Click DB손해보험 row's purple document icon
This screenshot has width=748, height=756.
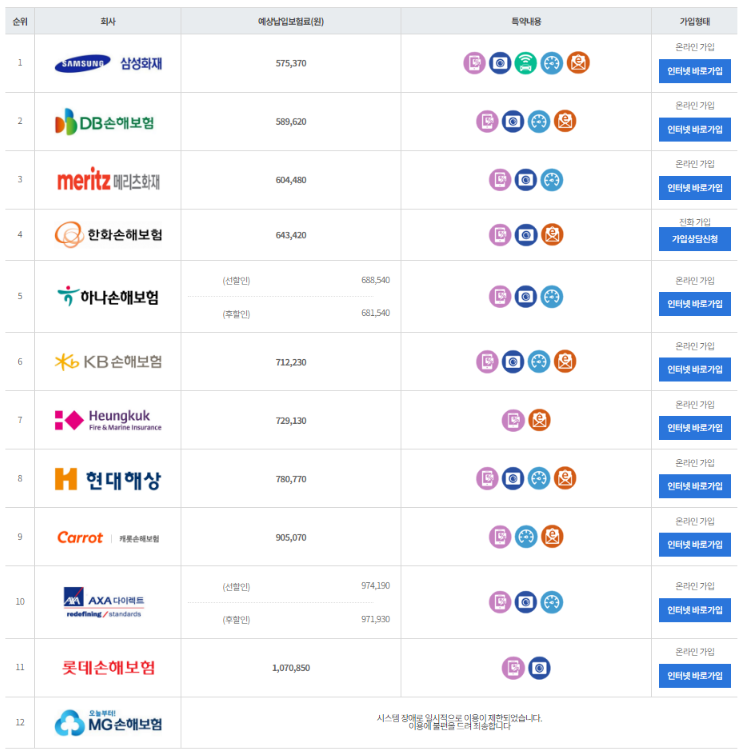(x=487, y=122)
